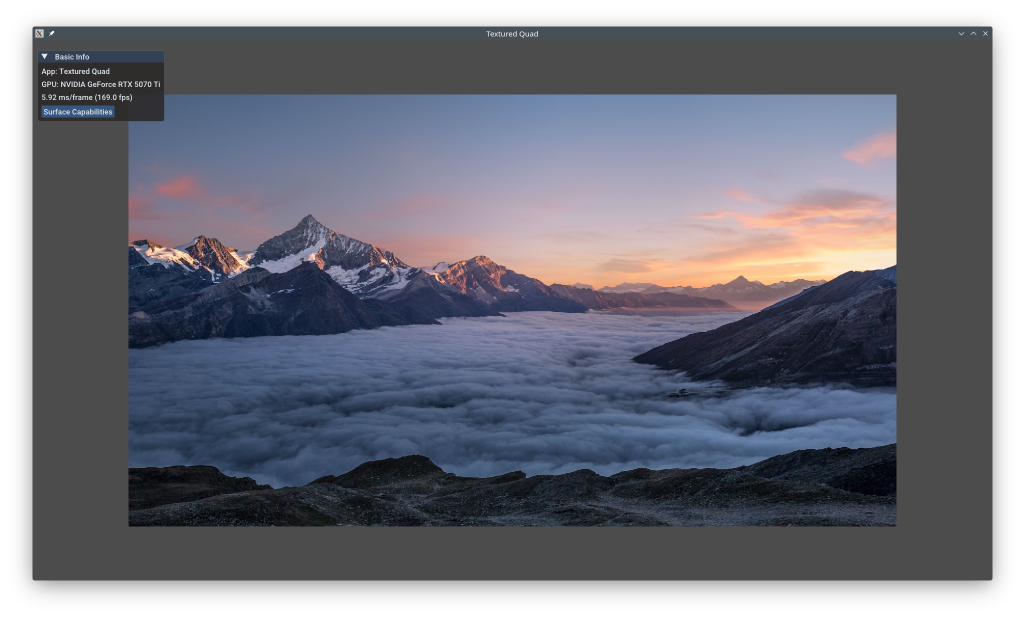
Task: Click the ms/frame fps readout
Action: pos(87,97)
